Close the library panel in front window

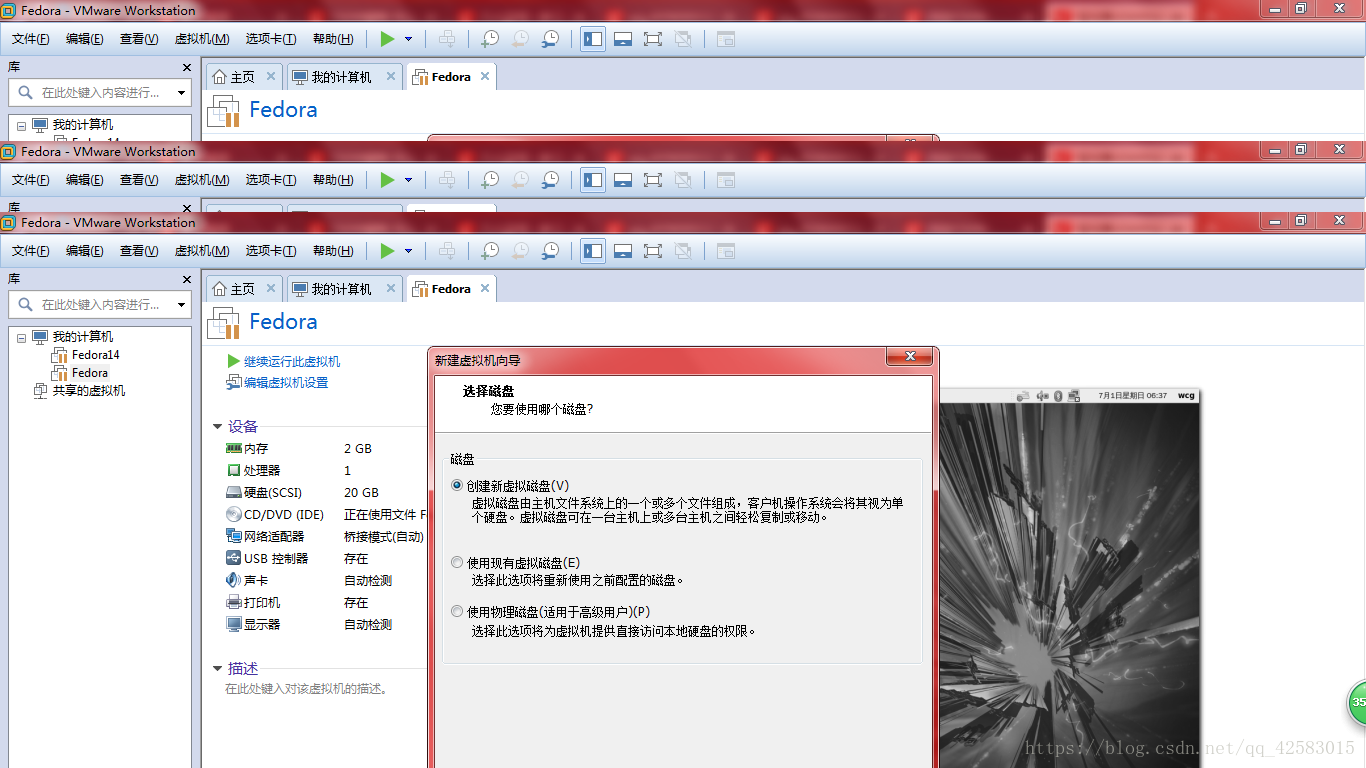tap(186, 279)
